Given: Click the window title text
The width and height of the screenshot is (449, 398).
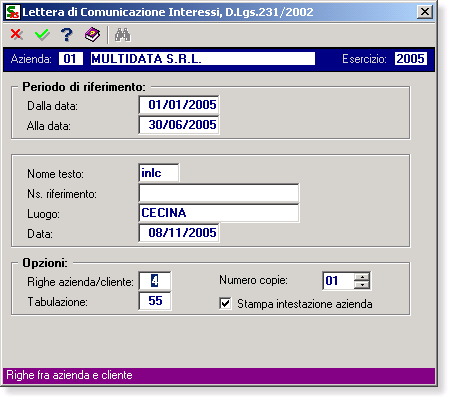Looking at the screenshot, I should coord(168,12).
